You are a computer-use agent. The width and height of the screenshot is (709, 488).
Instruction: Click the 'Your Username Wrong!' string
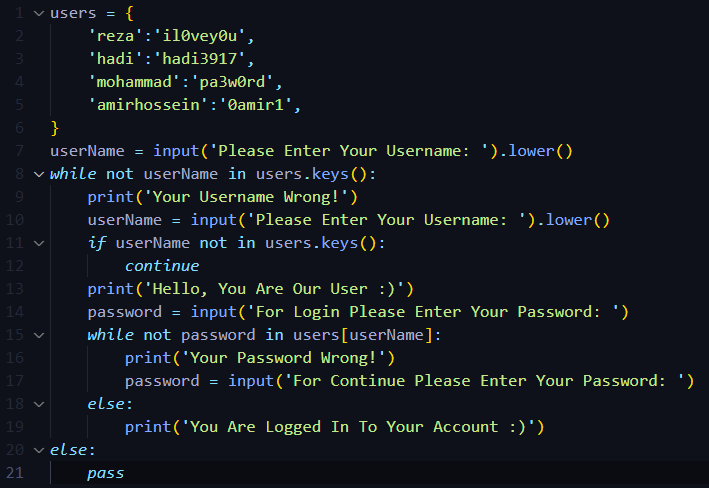click(246, 197)
